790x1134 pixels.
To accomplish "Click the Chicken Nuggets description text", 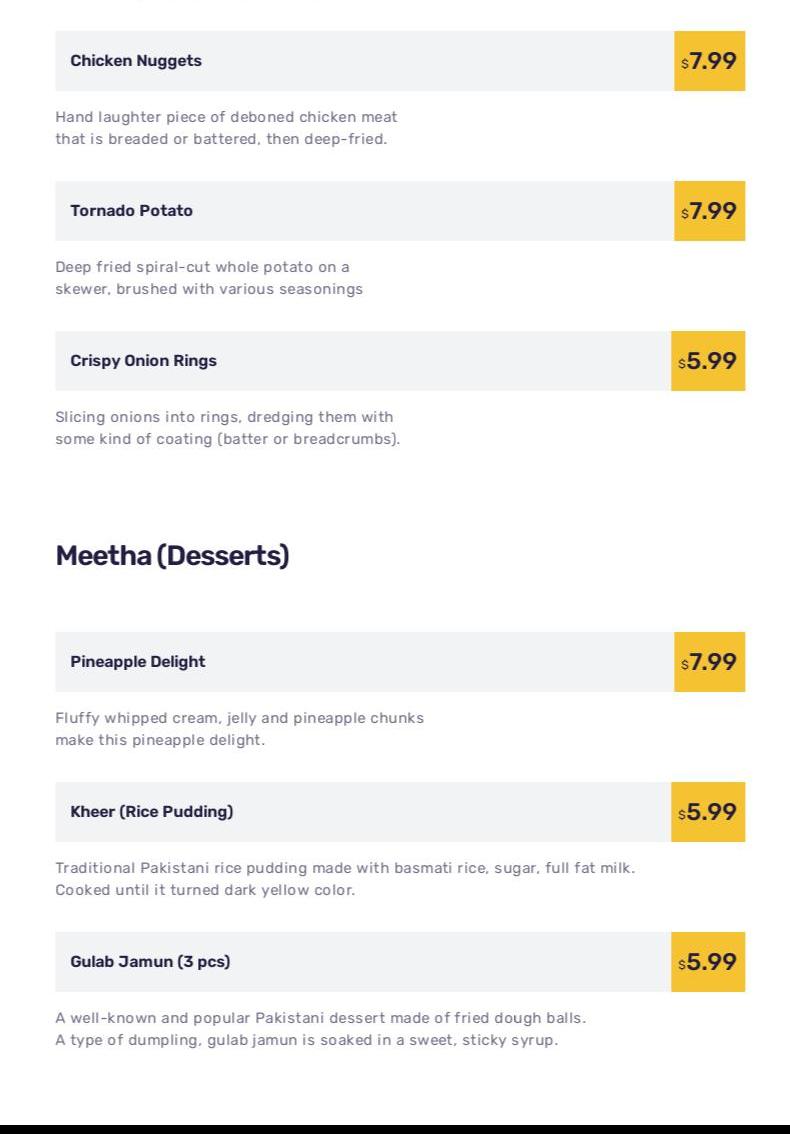I will point(226,128).
